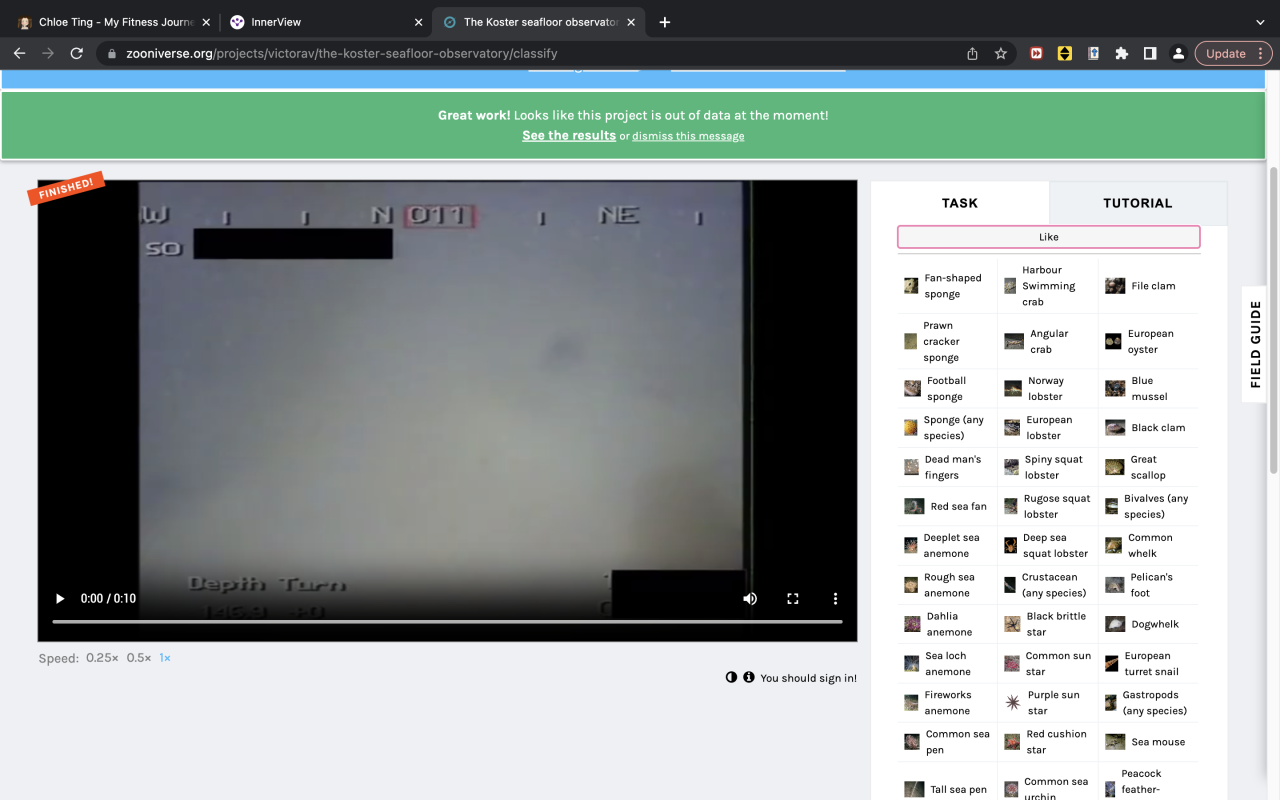Choose European lobster
This screenshot has height=800, width=1280.
coord(1048,427)
